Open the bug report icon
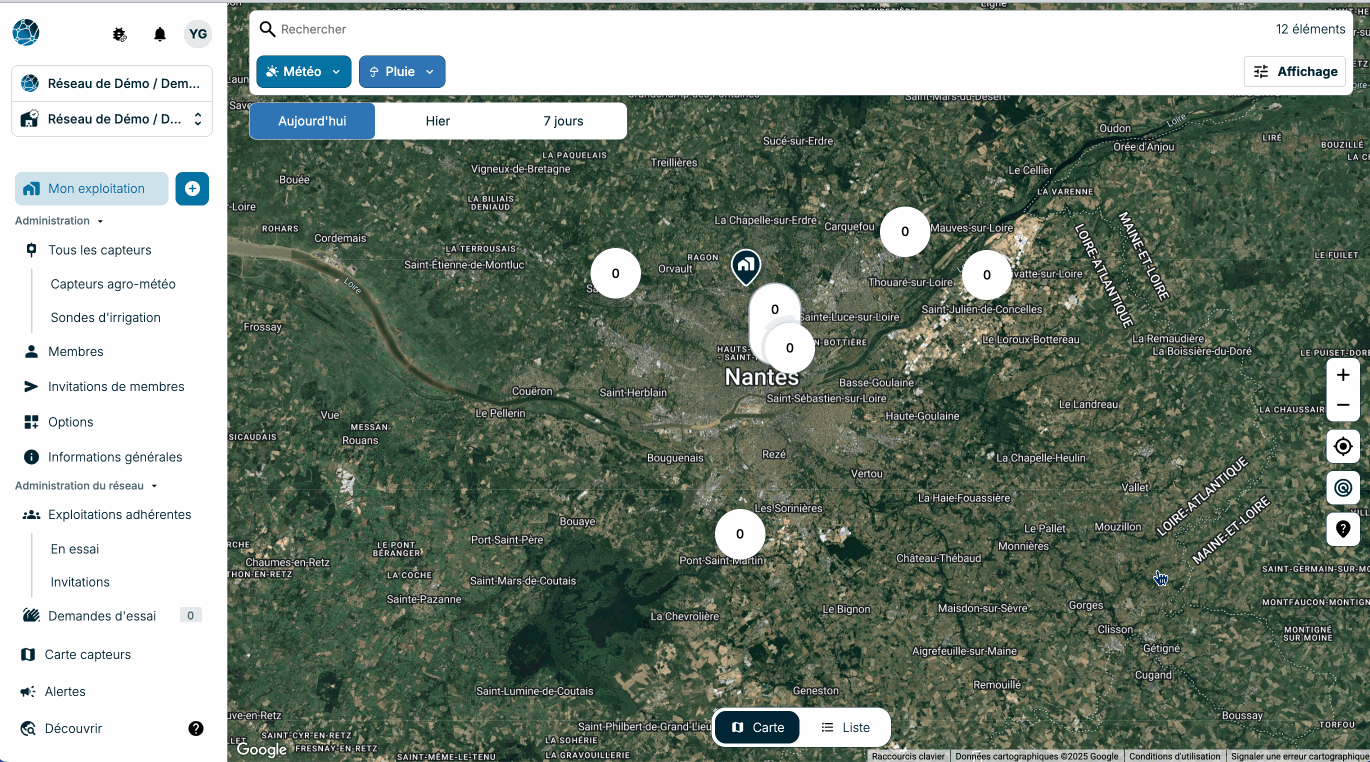 coord(120,34)
